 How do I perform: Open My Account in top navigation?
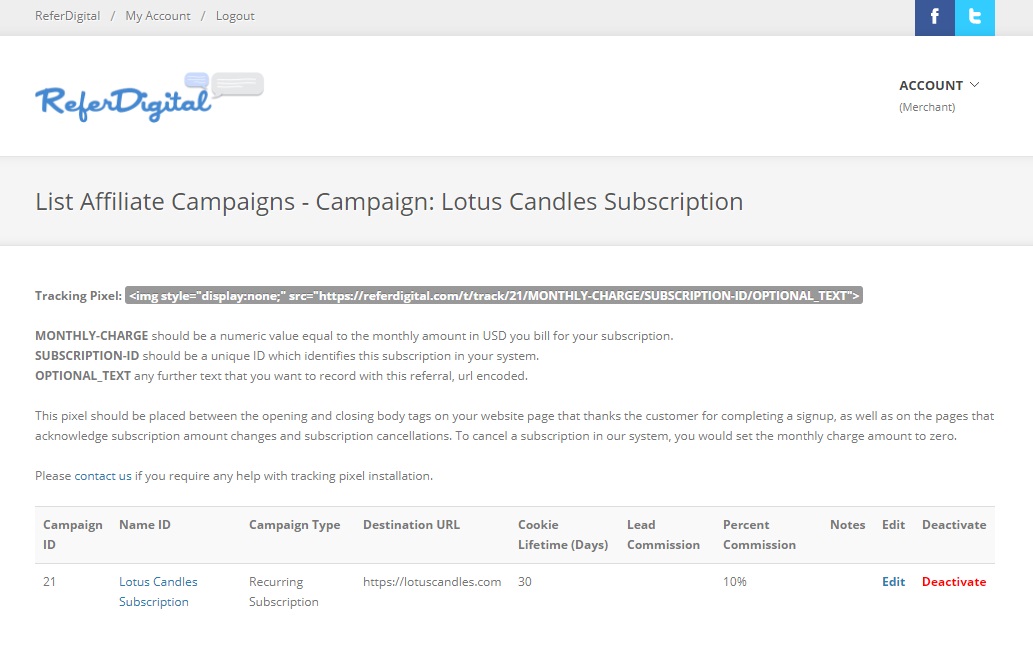click(x=157, y=16)
